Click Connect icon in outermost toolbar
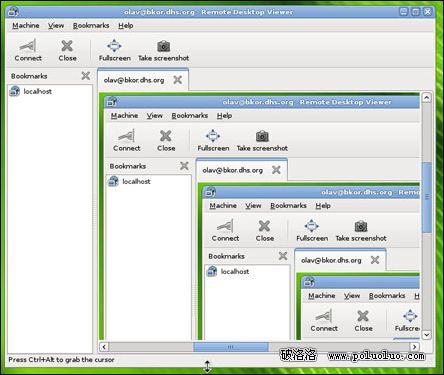 [x=28, y=46]
